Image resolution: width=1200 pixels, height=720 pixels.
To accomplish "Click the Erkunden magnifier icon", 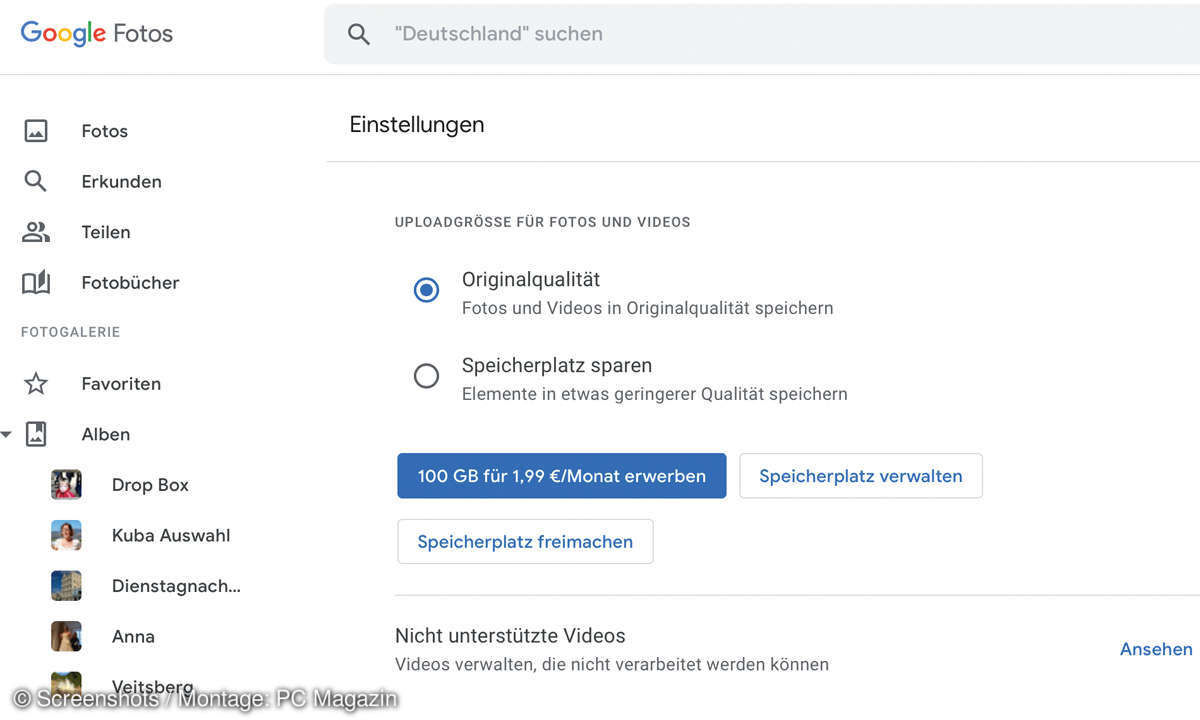I will [36, 181].
